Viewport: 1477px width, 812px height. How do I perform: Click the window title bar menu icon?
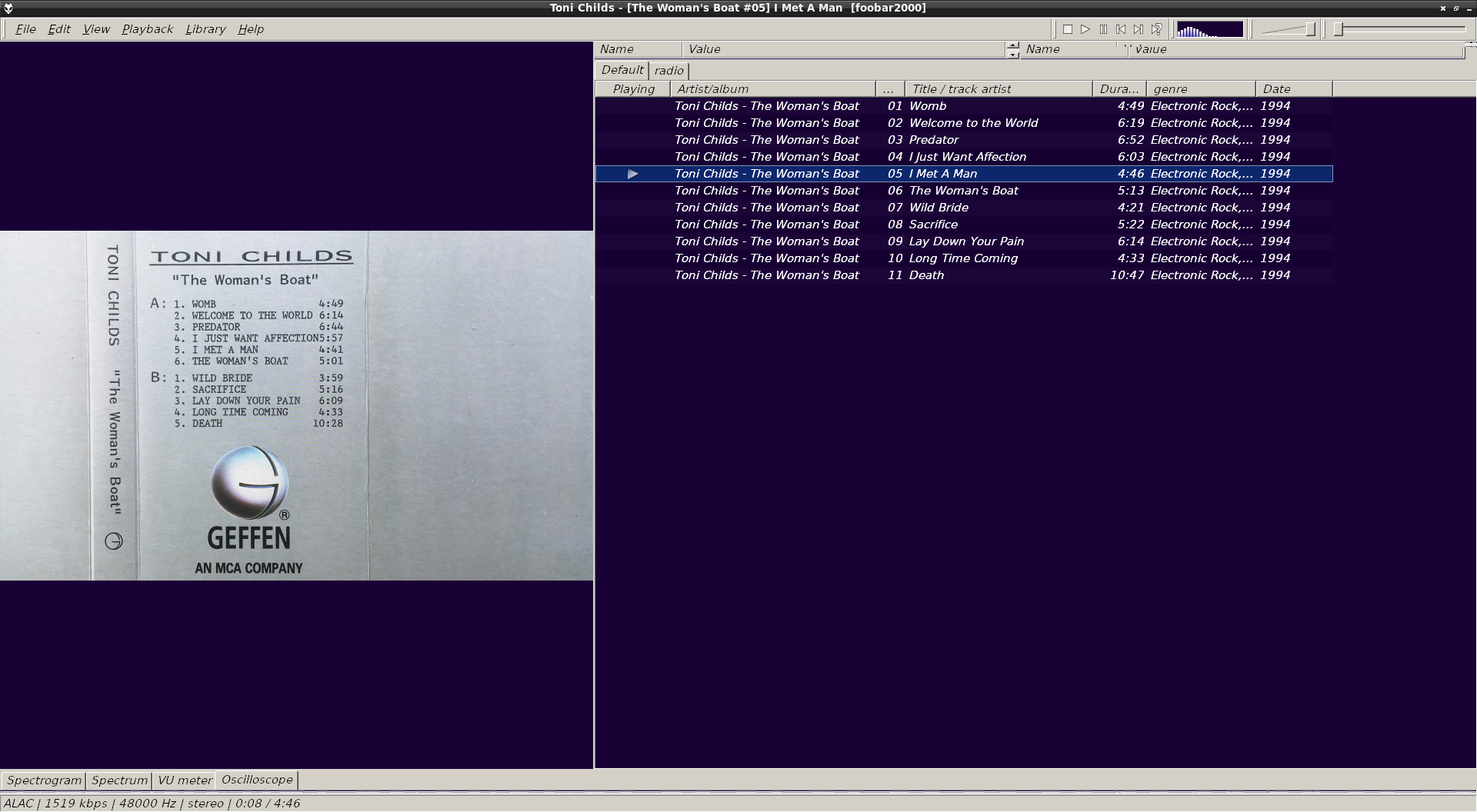tap(8, 8)
